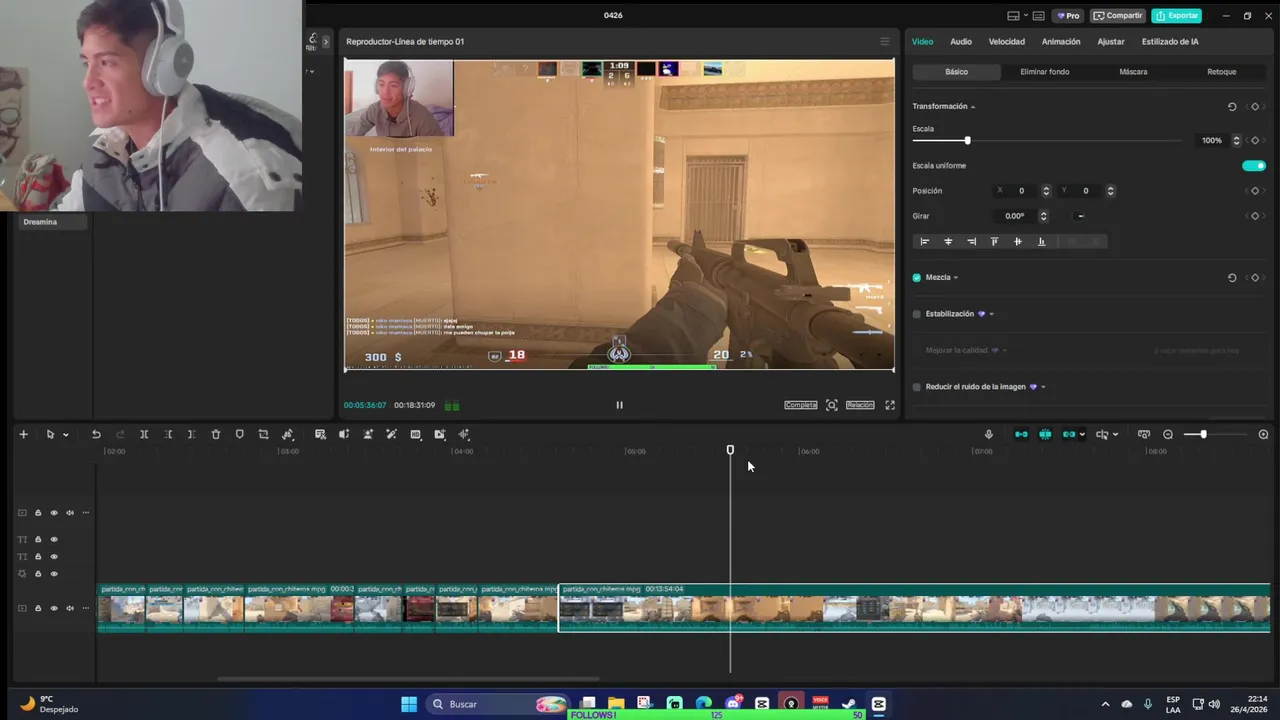Toggle main track magnet in the timeline toolbar
The image size is (1280, 720).
(x=1021, y=434)
